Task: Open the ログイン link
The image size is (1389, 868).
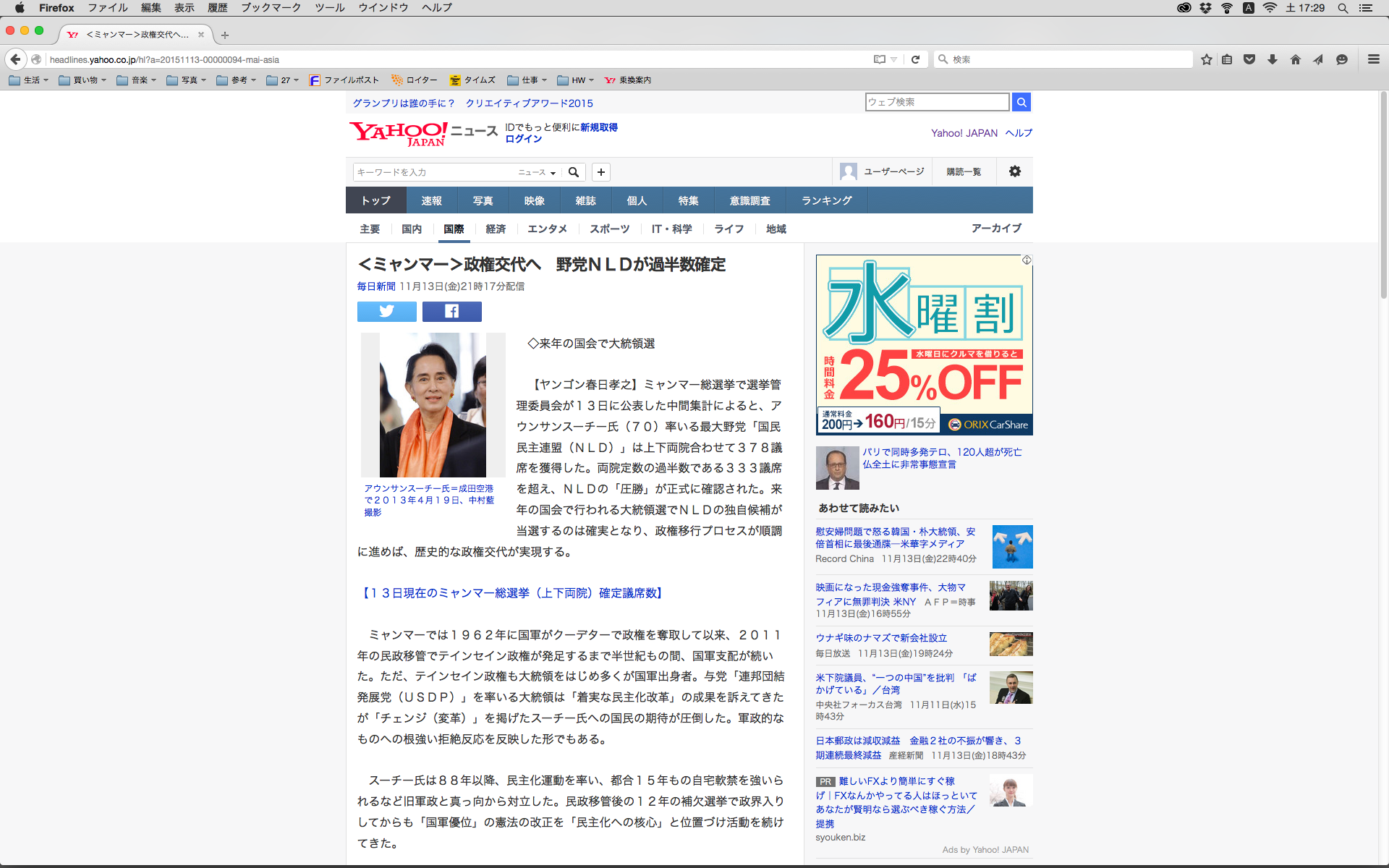Action: coord(523,139)
